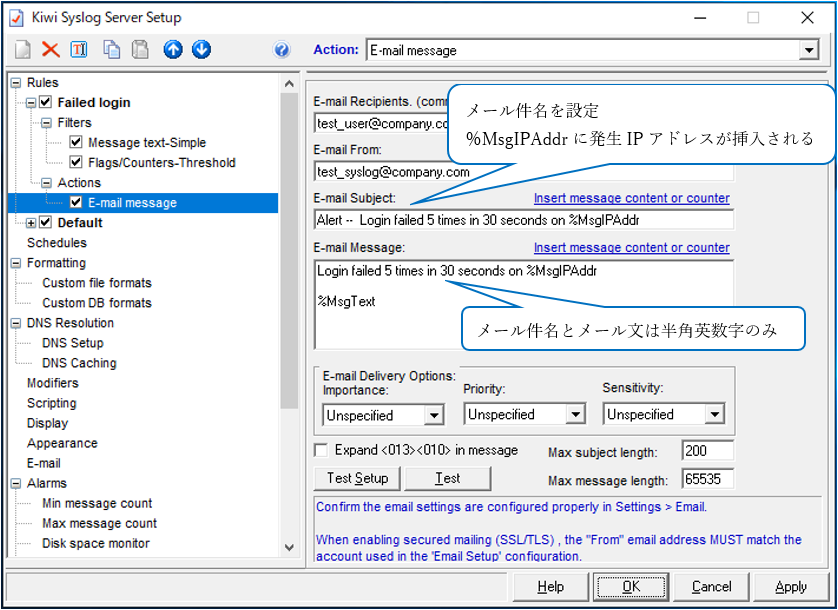Collapse the Alarms tree node

click(16, 483)
